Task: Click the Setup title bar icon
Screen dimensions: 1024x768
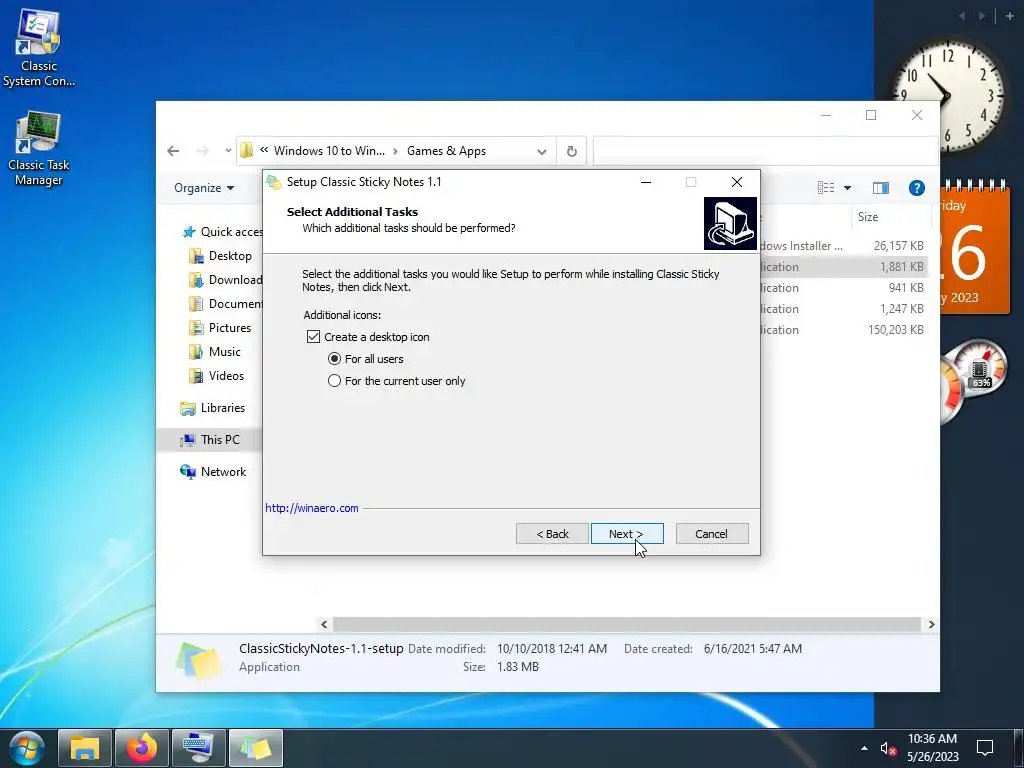Action: [x=274, y=182]
